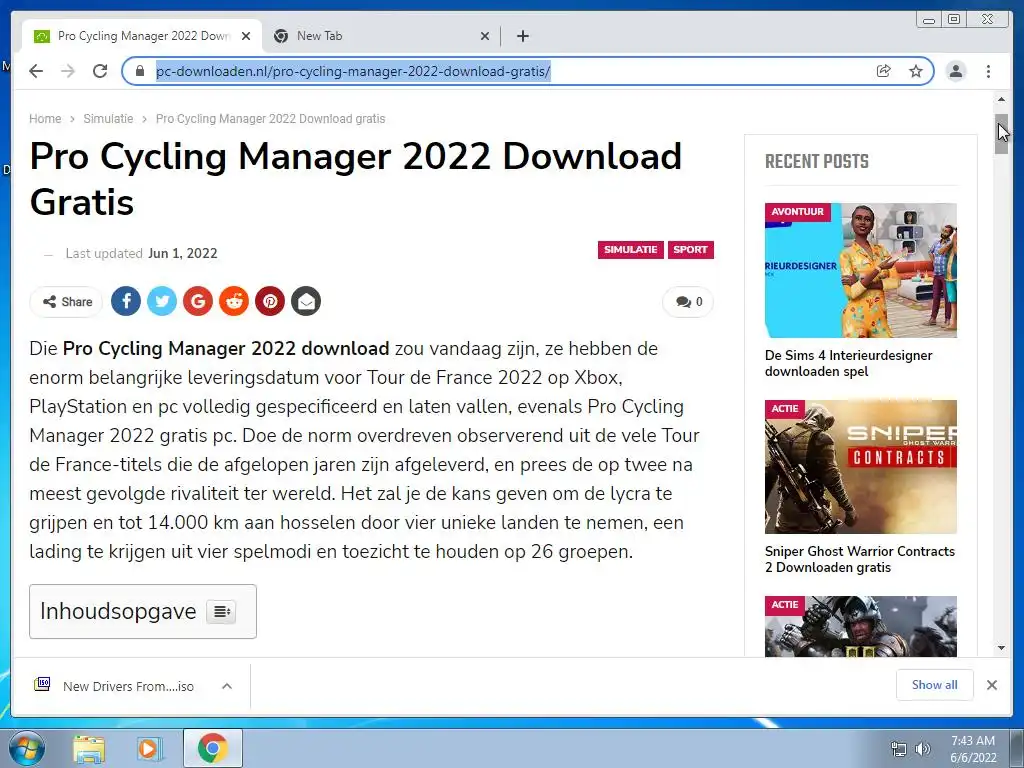
Task: Click the share page icon in address bar
Action: click(x=884, y=71)
